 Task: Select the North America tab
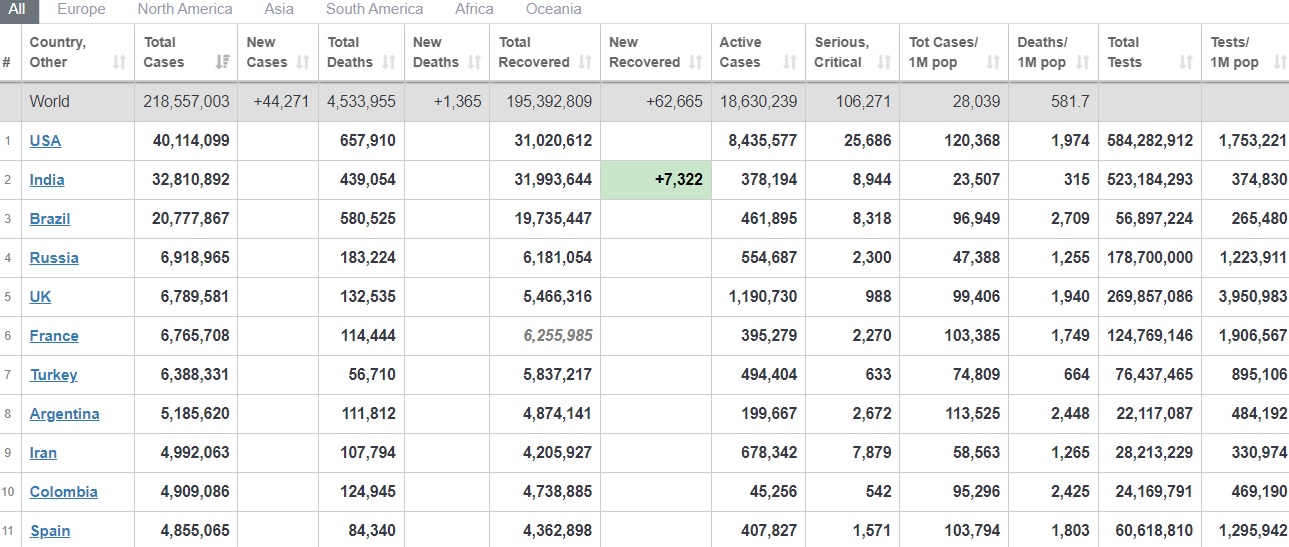185,9
